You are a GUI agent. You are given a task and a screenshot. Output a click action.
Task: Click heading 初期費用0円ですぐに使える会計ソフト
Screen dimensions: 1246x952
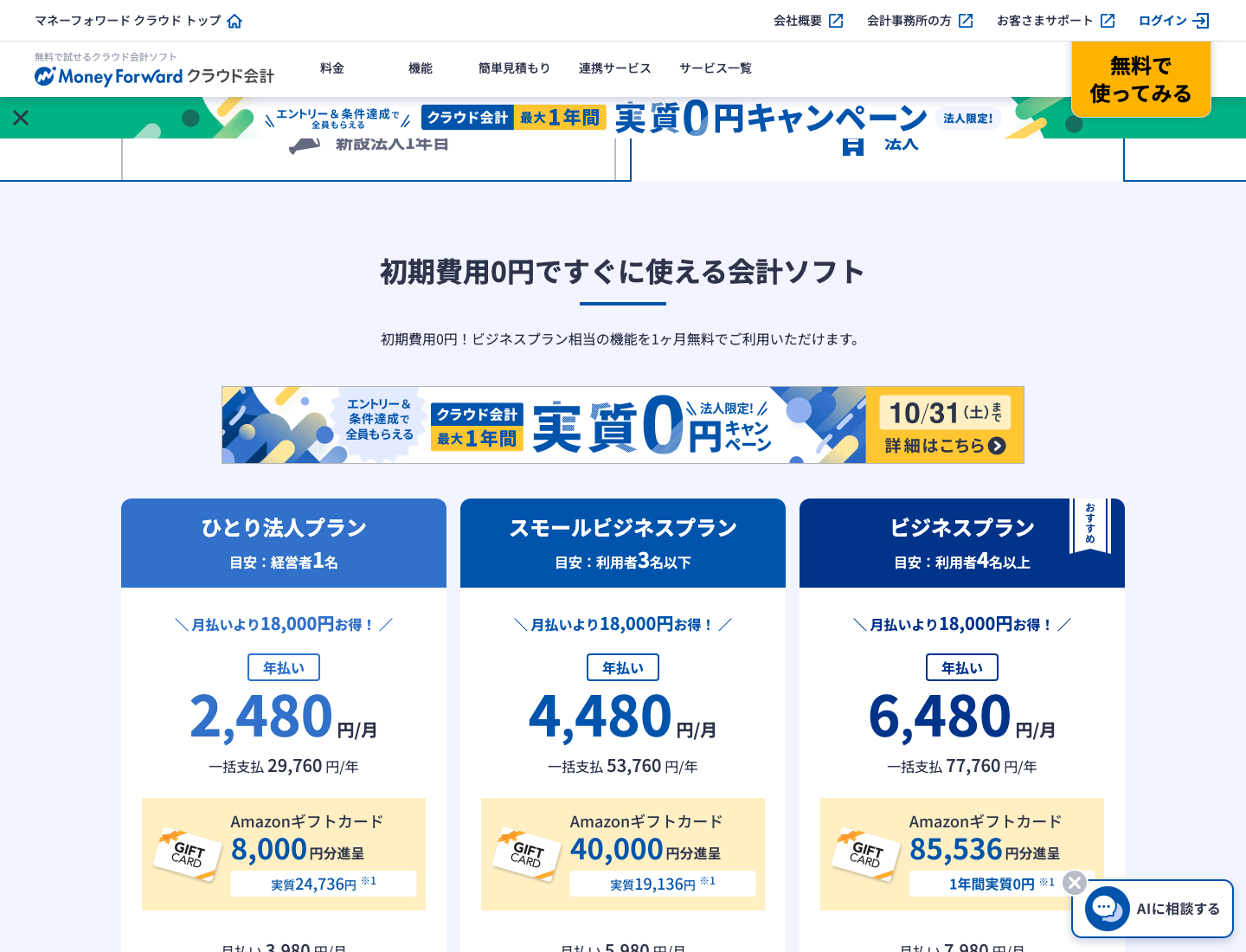coord(623,273)
